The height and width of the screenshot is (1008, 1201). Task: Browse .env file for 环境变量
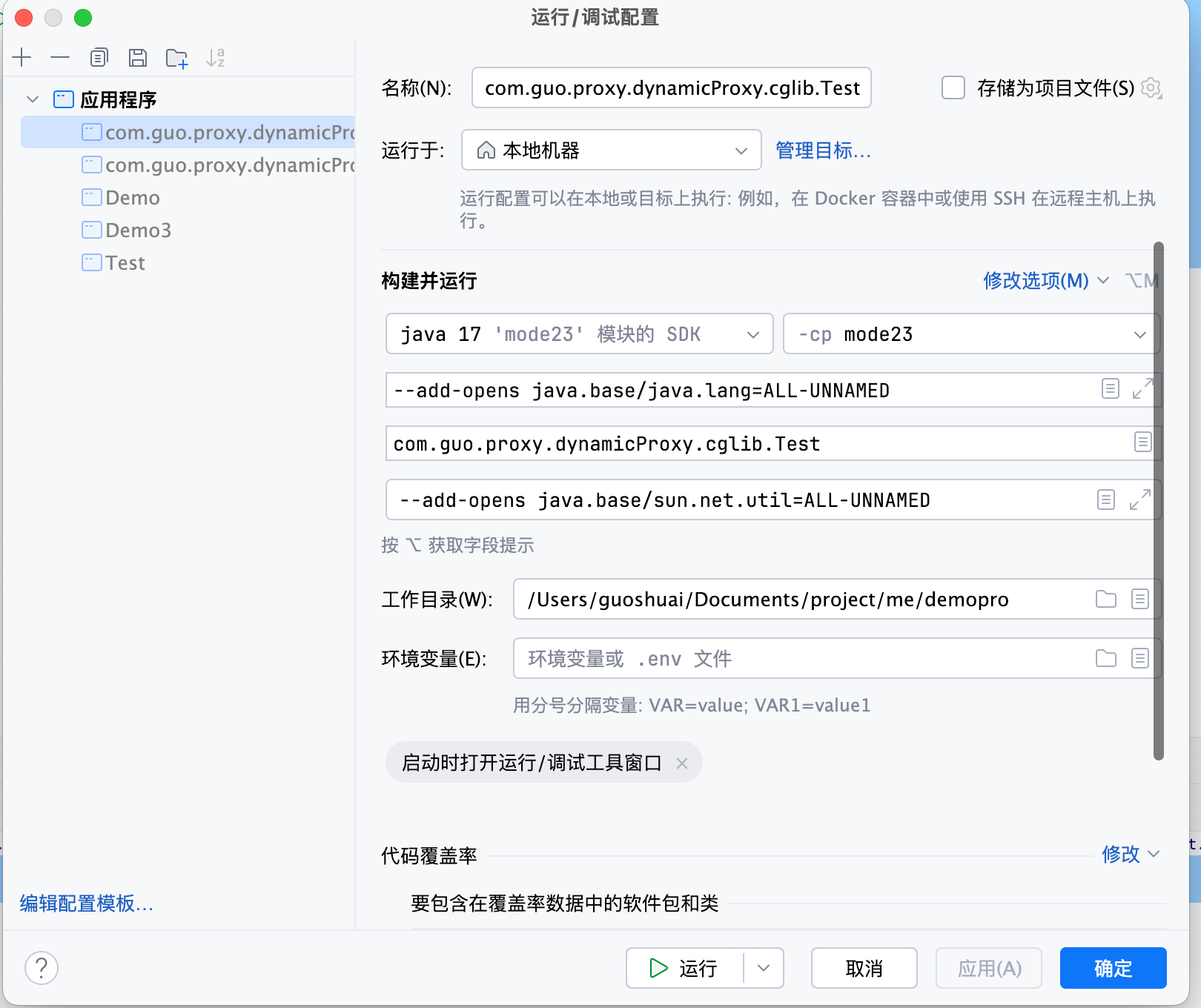pos(1105,658)
